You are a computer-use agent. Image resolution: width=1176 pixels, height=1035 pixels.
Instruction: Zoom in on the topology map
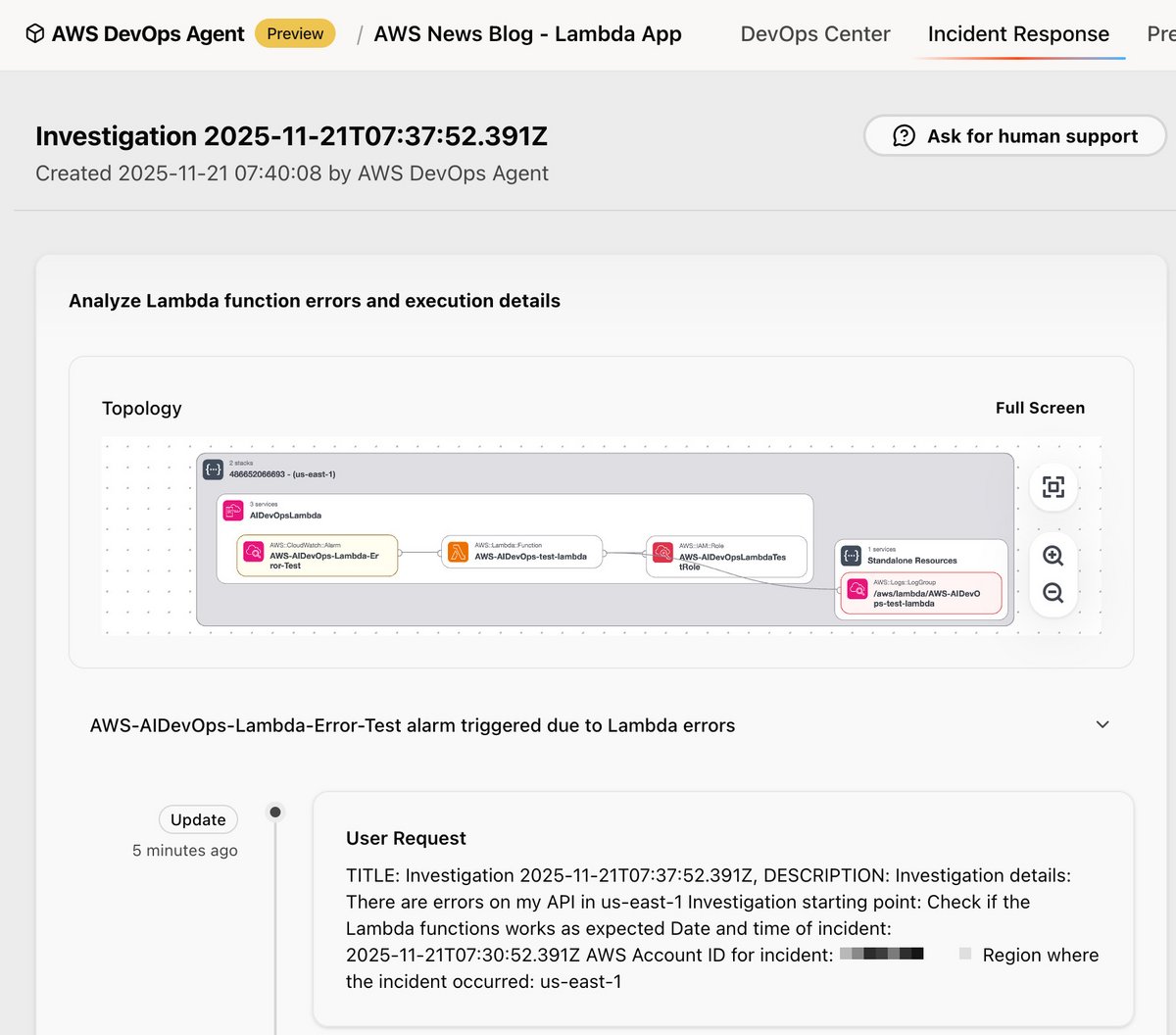(1053, 555)
